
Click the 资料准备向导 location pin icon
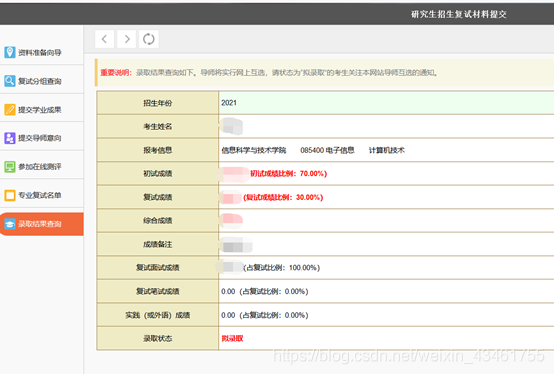point(10,52)
